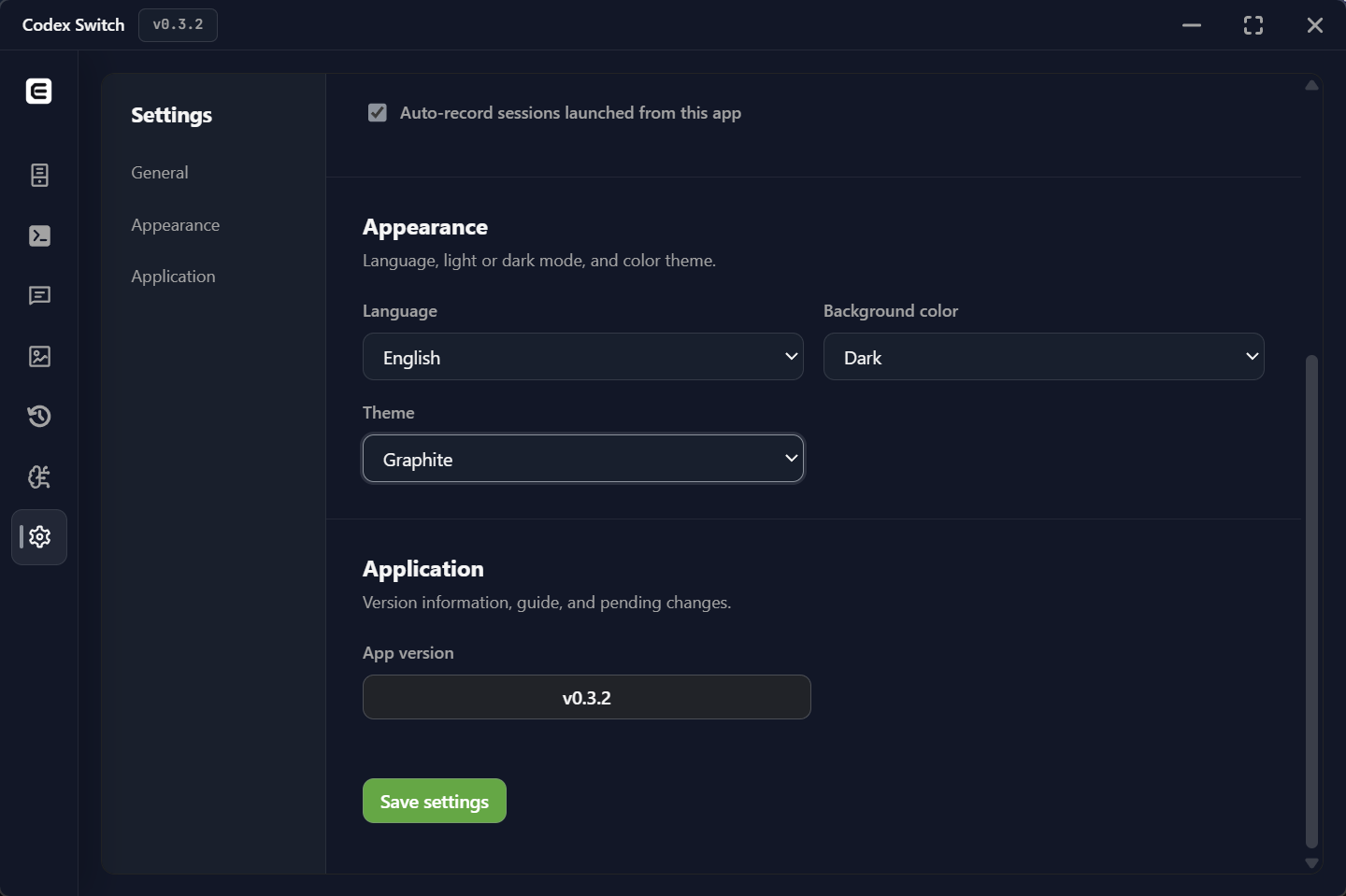Click the App version v0.3.2 field
The width and height of the screenshot is (1346, 896).
[x=587, y=697]
